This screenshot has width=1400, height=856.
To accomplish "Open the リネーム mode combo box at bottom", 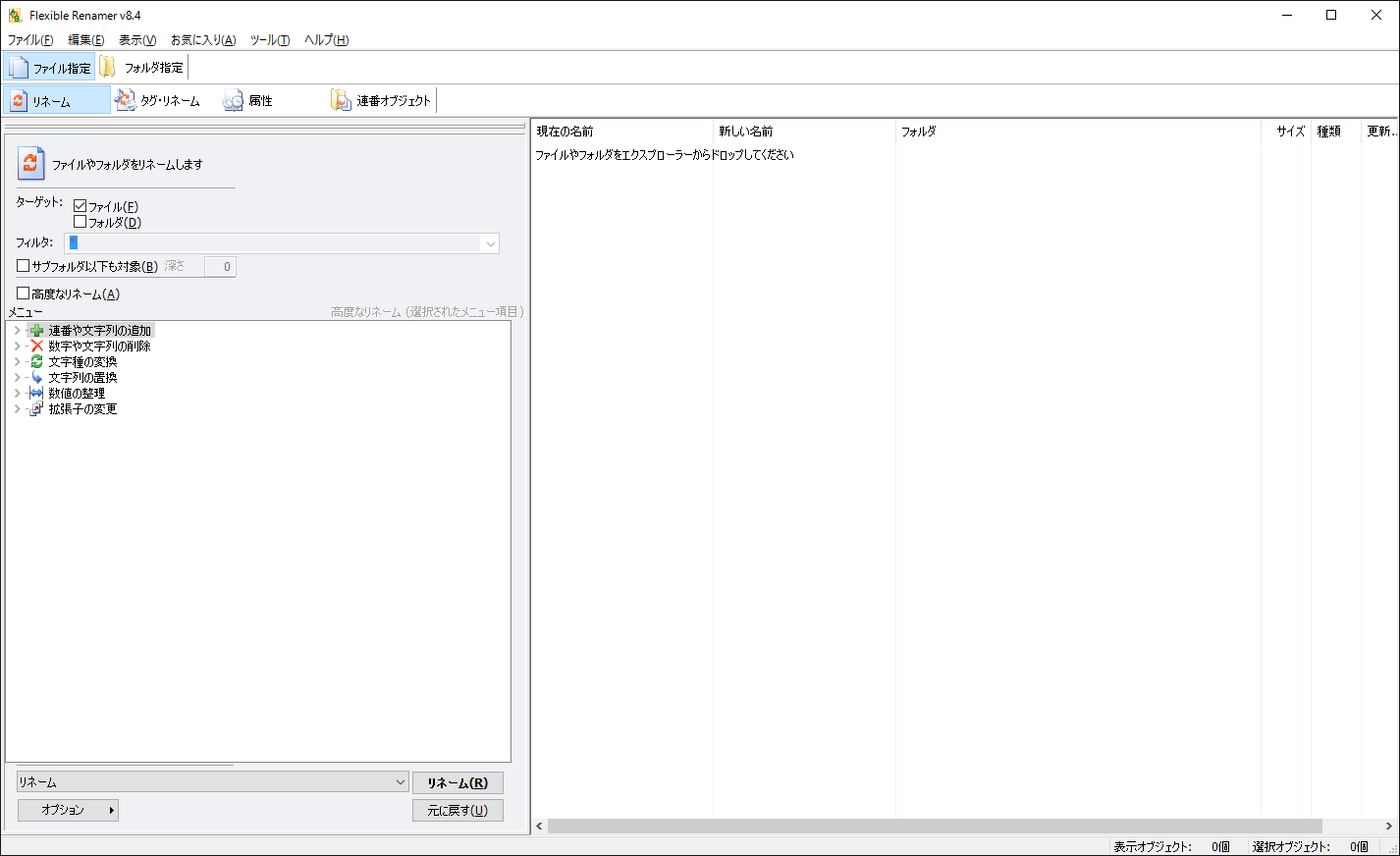I will [x=400, y=782].
